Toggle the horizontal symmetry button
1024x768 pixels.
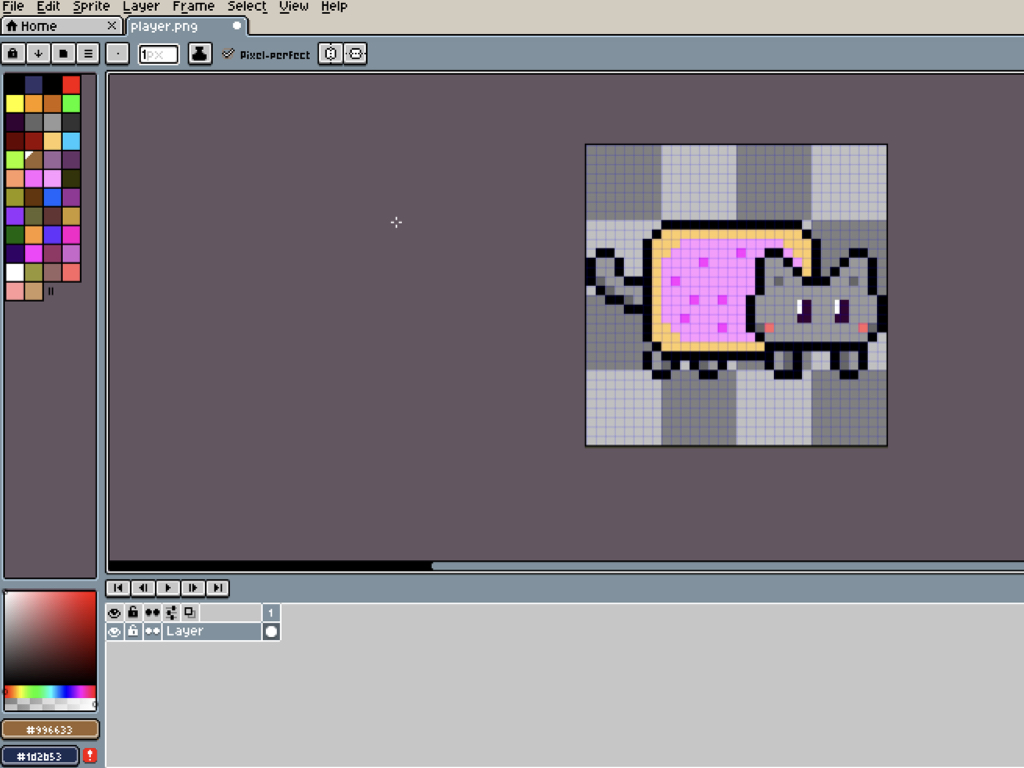tap(330, 54)
